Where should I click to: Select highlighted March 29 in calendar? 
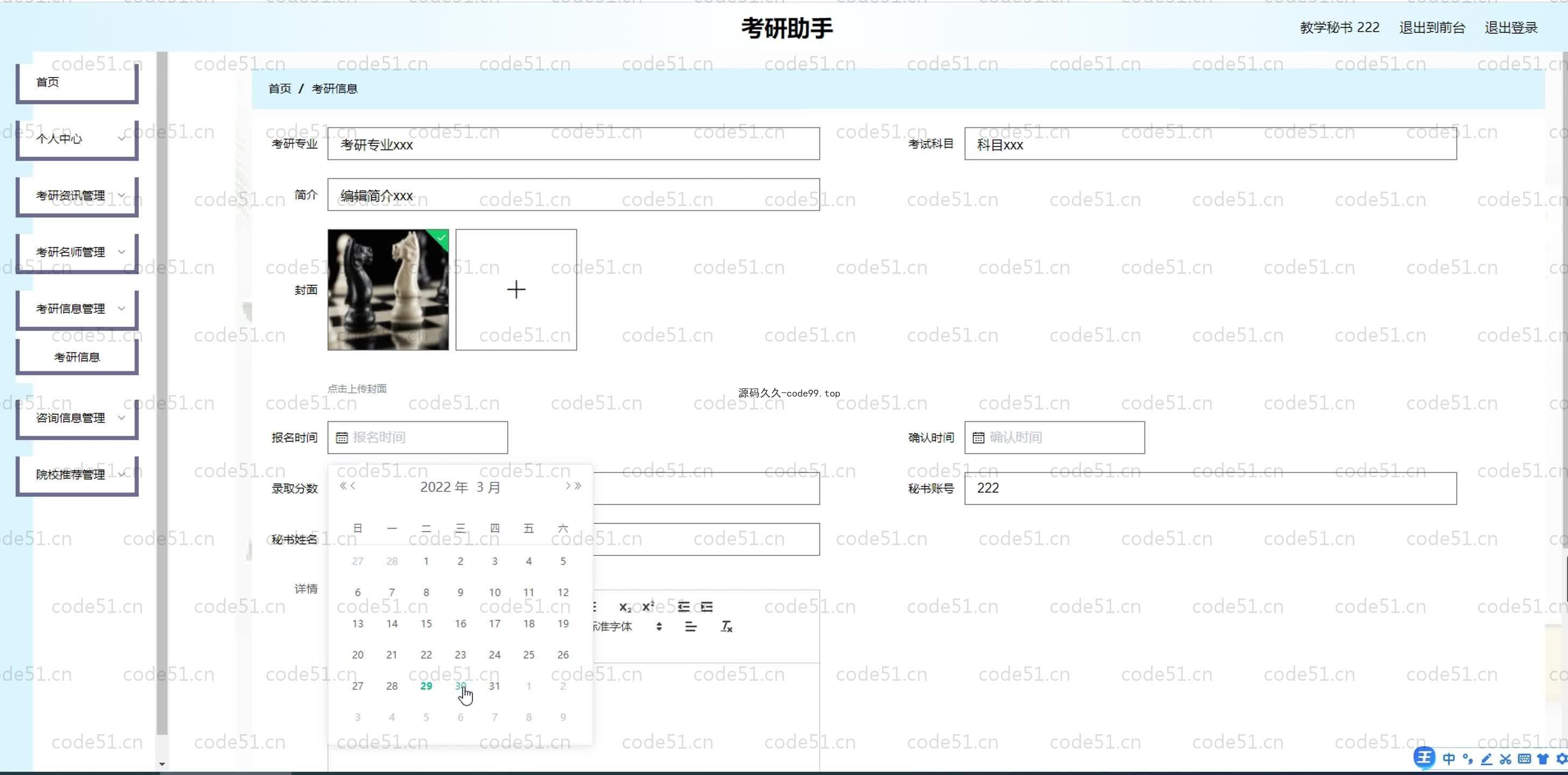(426, 686)
